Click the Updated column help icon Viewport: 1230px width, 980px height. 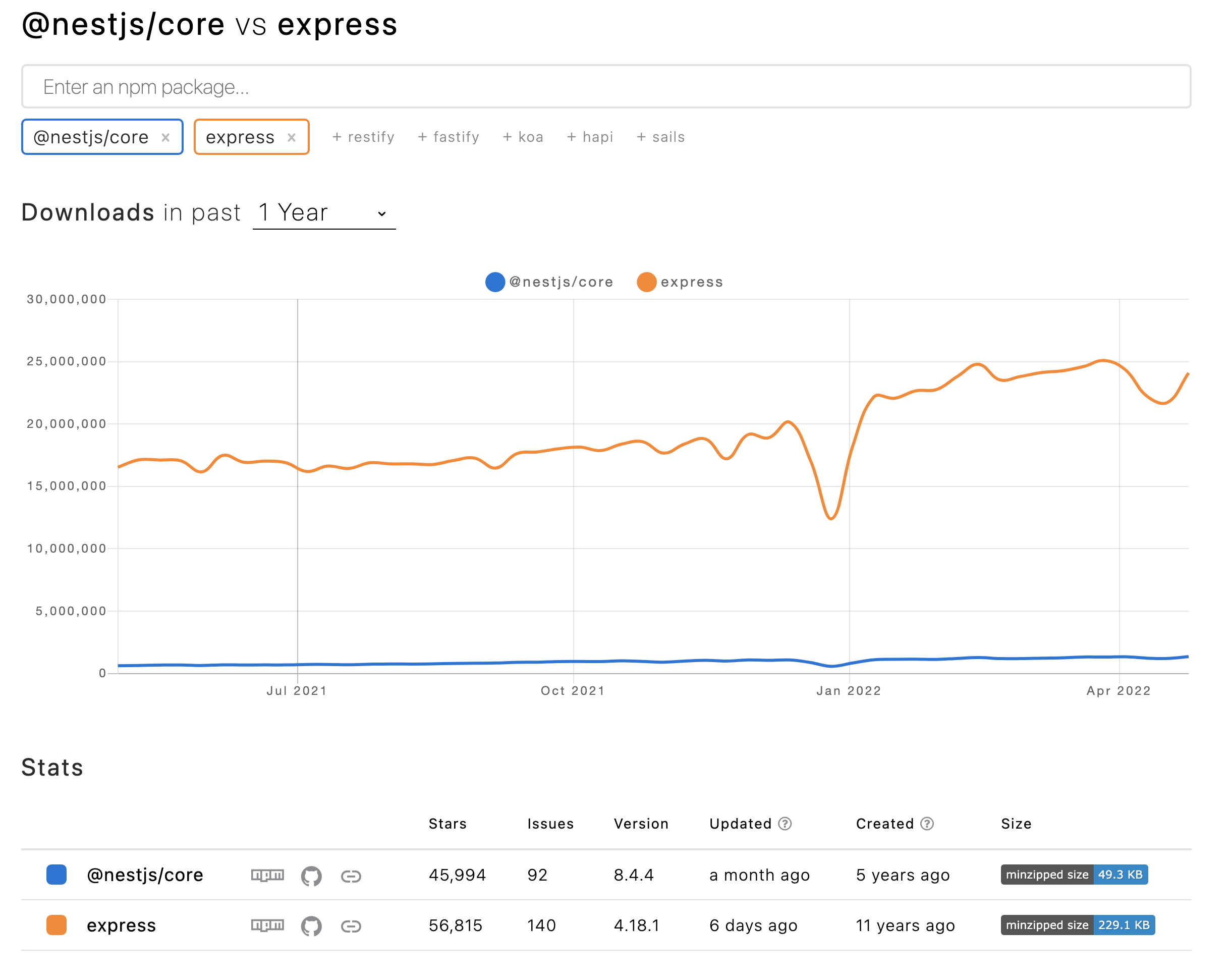pos(785,824)
